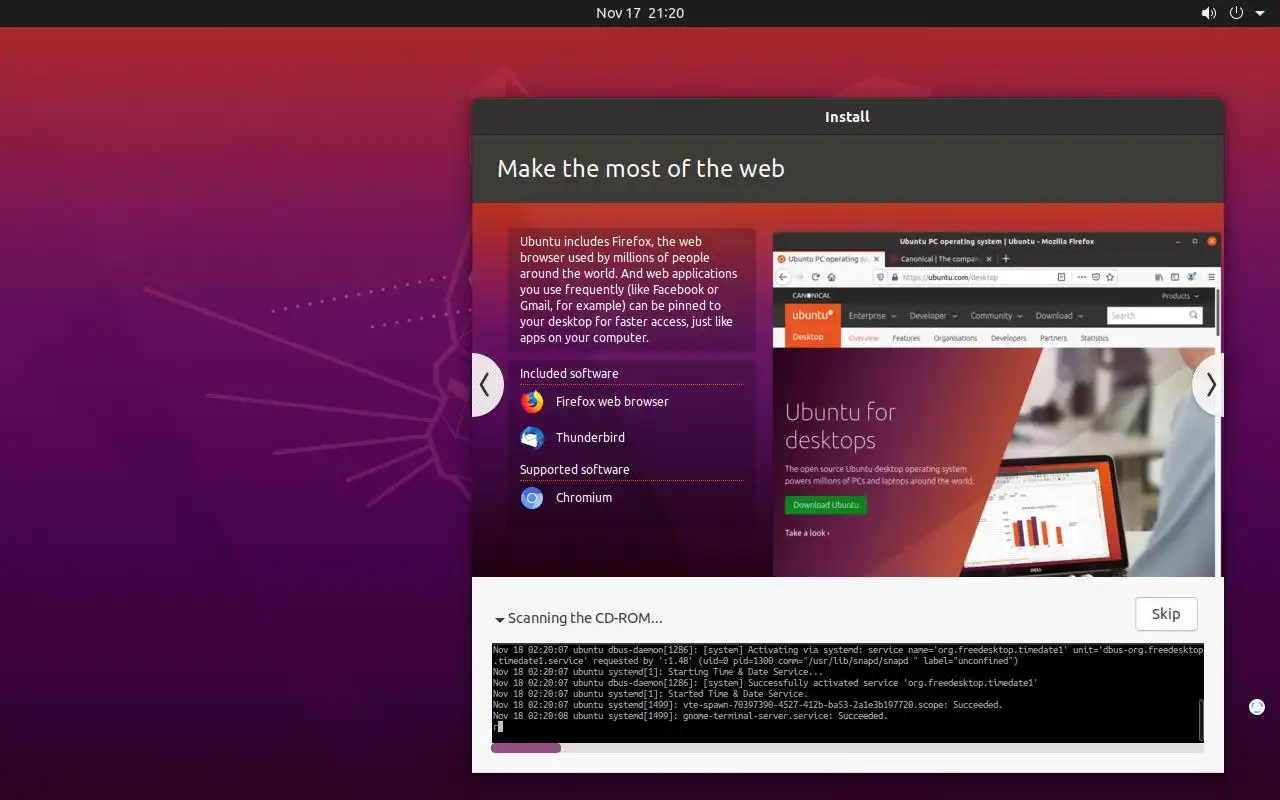Click 'Download Ubuntu' button in slide screenshot

(x=825, y=505)
